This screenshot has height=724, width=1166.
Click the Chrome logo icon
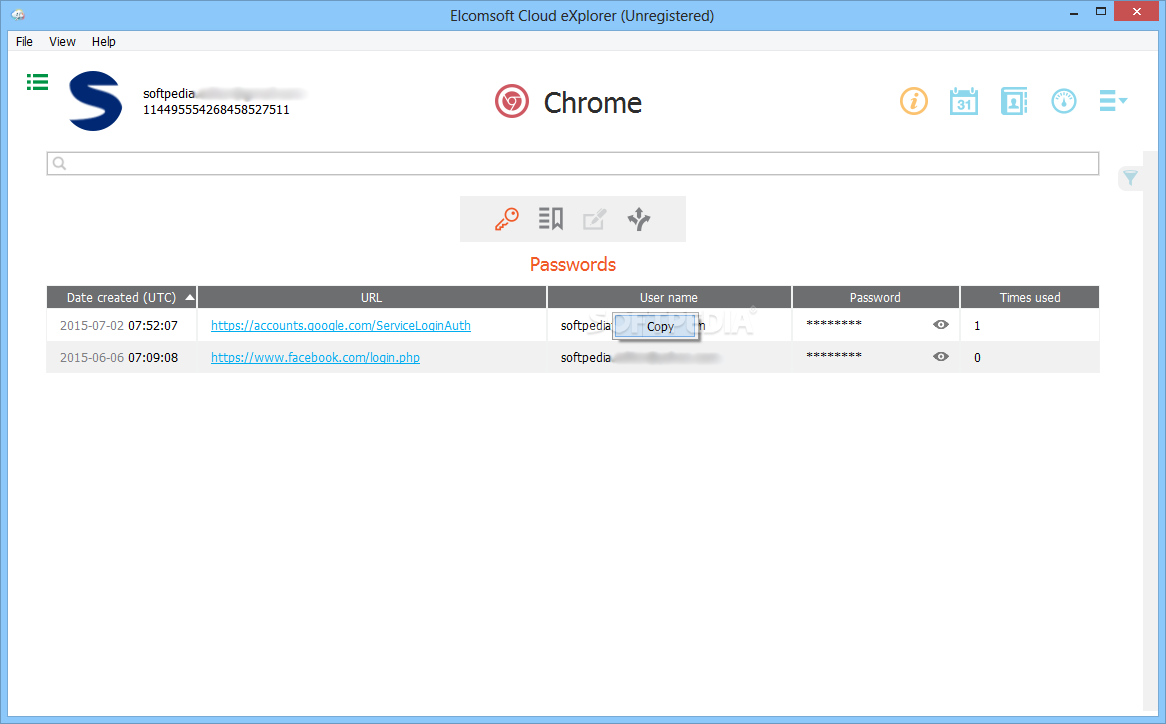click(x=512, y=102)
